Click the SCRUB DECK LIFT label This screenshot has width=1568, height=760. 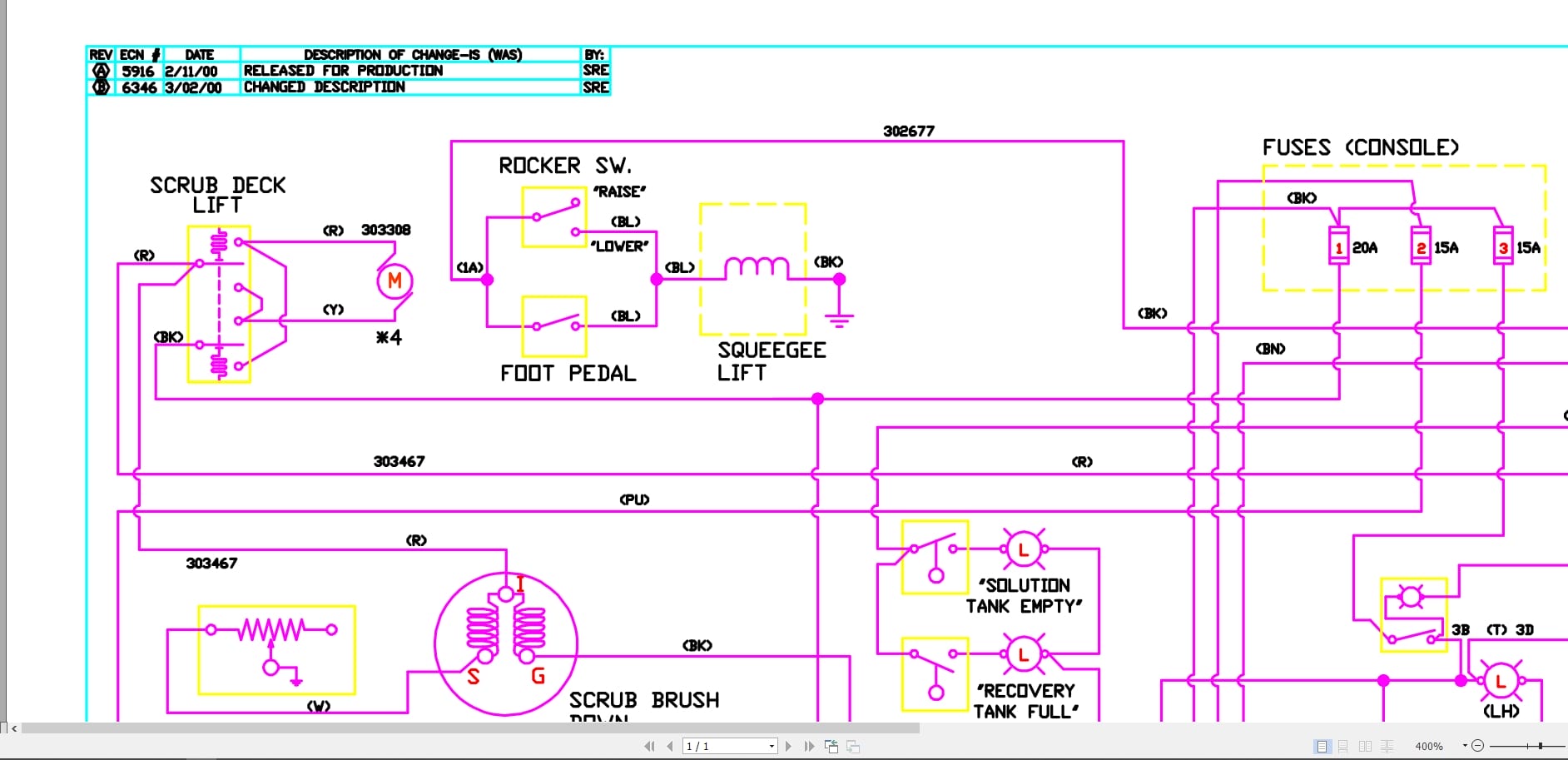click(217, 195)
